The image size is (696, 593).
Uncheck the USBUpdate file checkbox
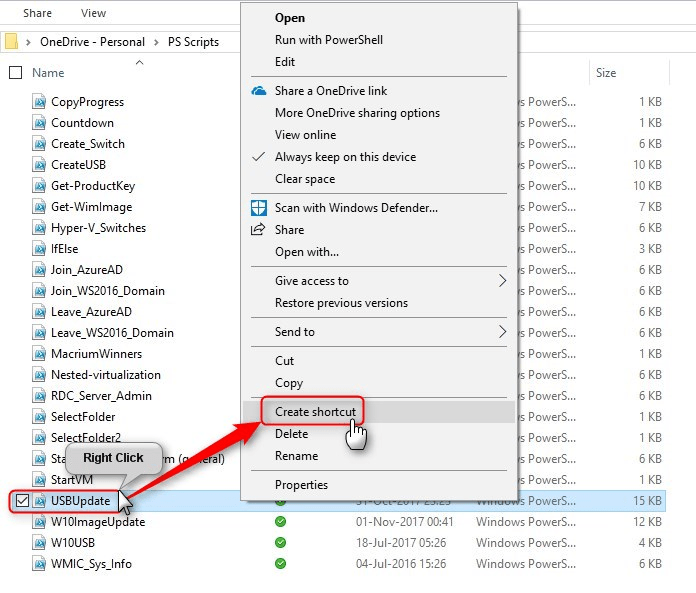point(22,501)
